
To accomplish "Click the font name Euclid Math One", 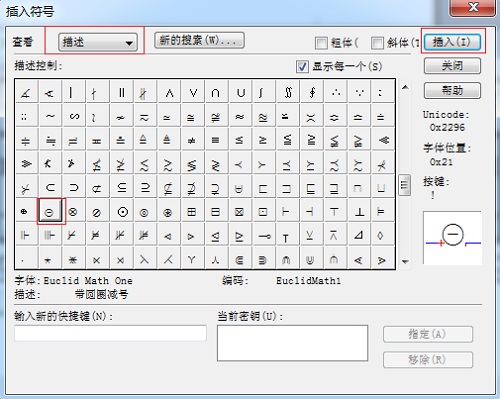I will pyautogui.click(x=88, y=281).
